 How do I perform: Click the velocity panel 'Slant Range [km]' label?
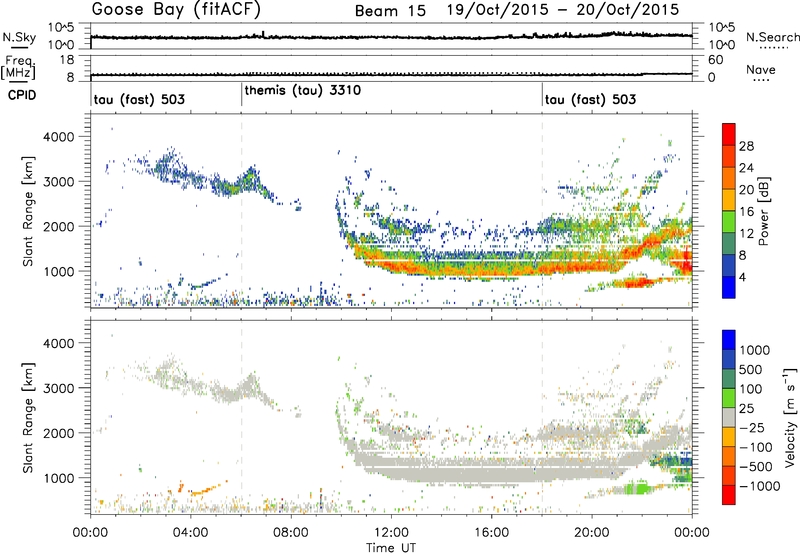coord(28,417)
